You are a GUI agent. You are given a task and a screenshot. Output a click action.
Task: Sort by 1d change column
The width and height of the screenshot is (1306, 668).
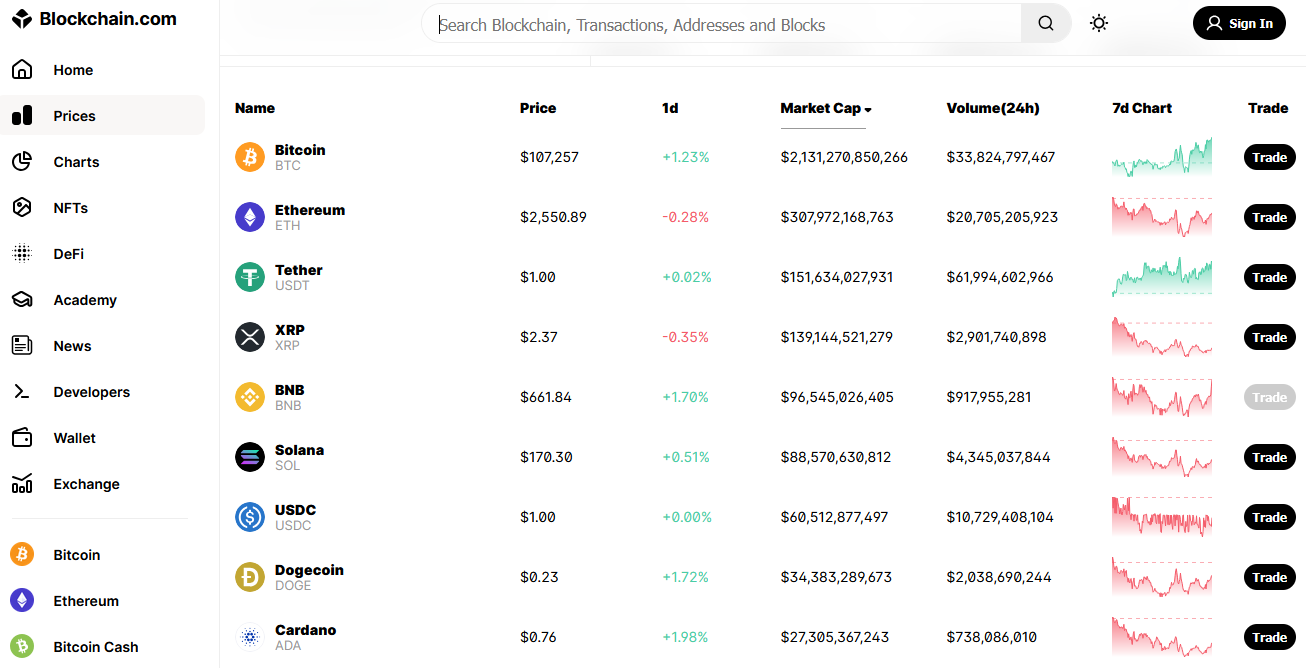click(x=670, y=108)
